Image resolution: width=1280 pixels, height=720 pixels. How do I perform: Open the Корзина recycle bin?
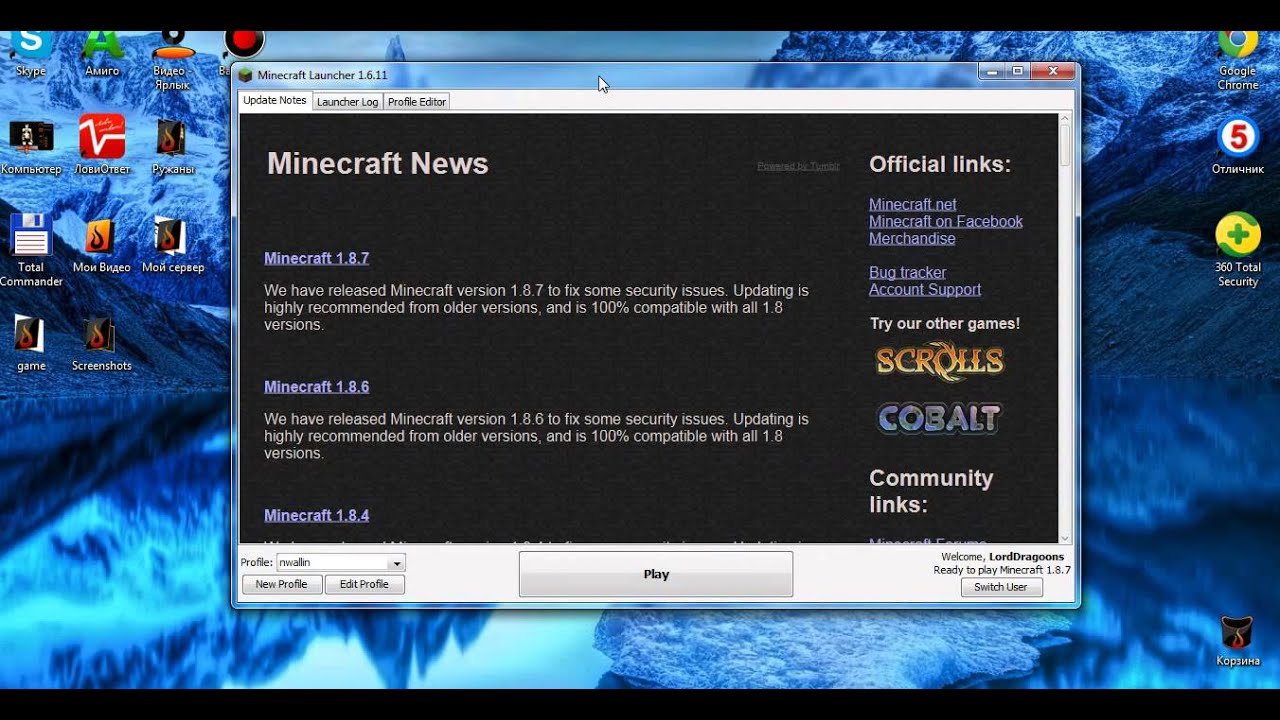(1237, 641)
